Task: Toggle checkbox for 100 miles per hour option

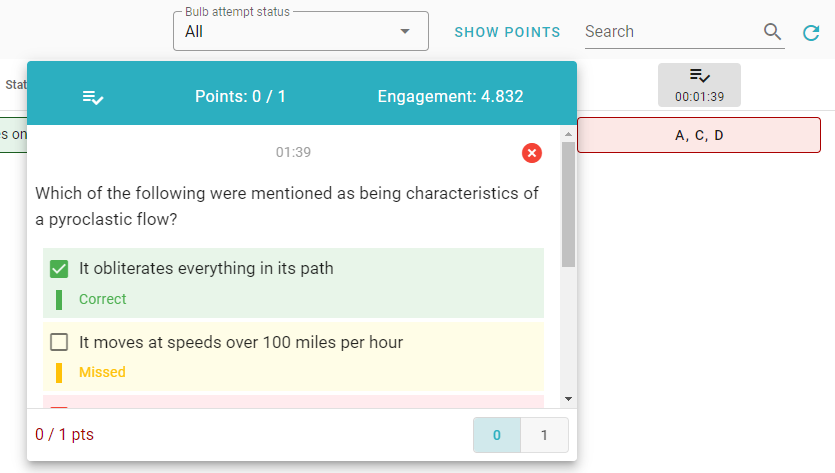Action: tap(59, 342)
